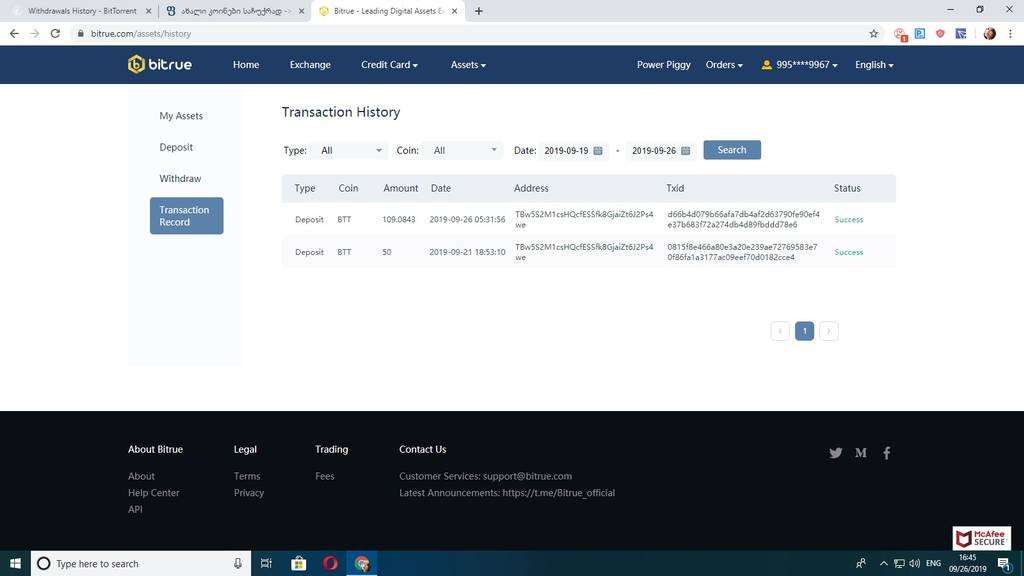This screenshot has height=576, width=1024.
Task: Click the Windows search box
Action: tap(141, 563)
